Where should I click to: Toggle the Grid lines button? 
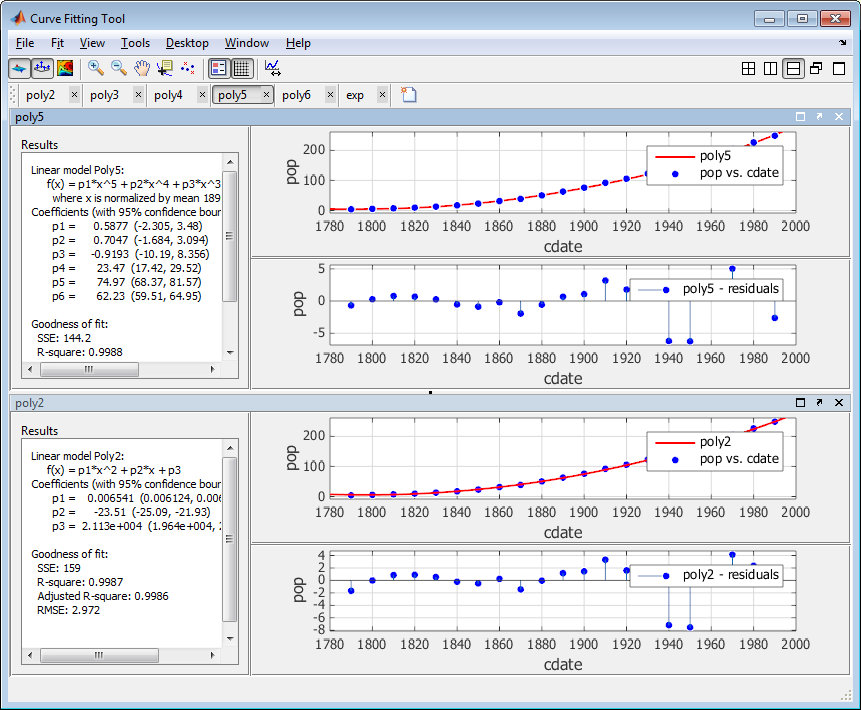pos(241,68)
